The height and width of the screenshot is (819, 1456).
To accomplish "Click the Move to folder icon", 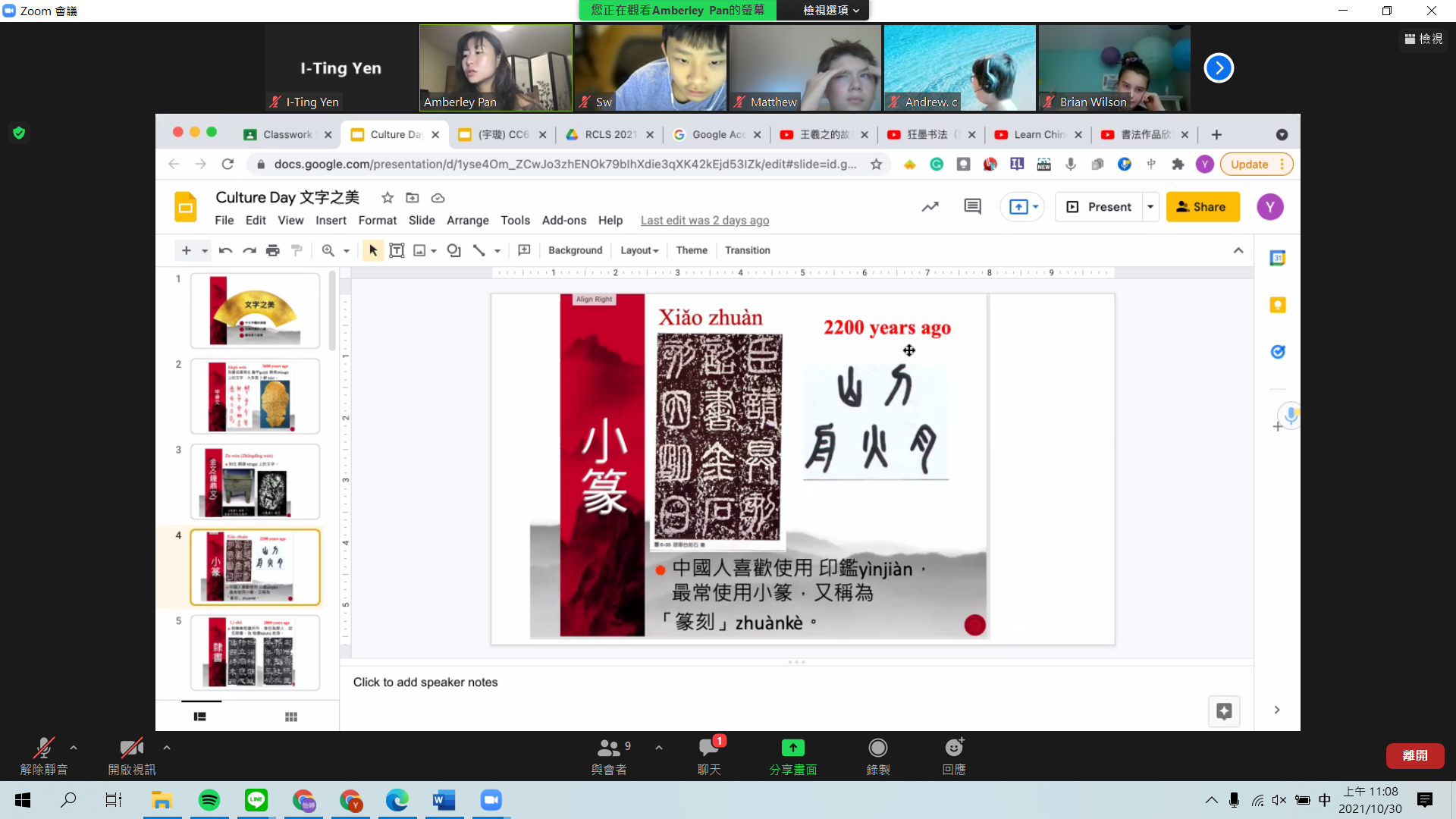I will point(413,198).
